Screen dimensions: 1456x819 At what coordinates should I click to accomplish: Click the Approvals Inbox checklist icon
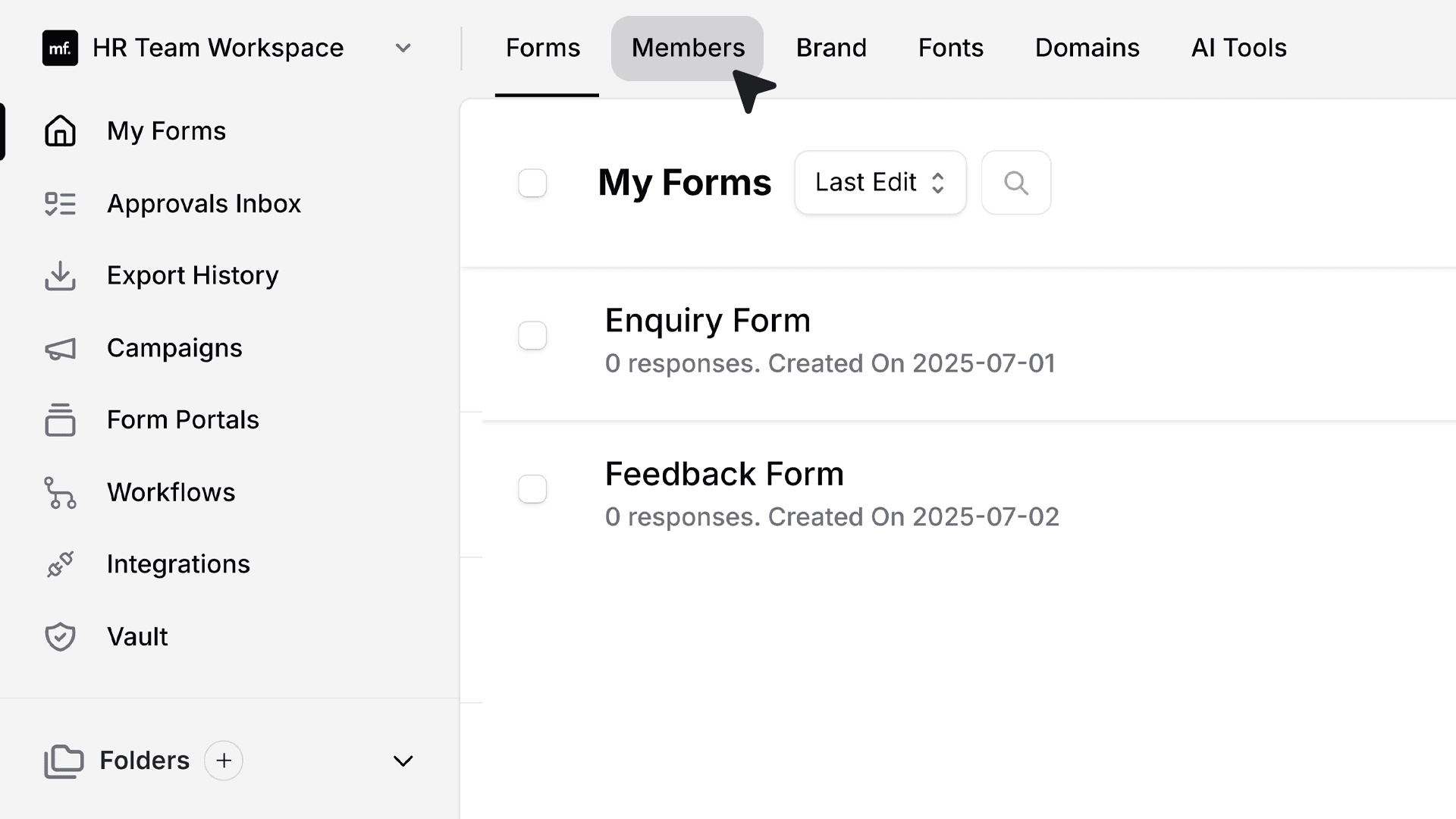pyautogui.click(x=60, y=203)
